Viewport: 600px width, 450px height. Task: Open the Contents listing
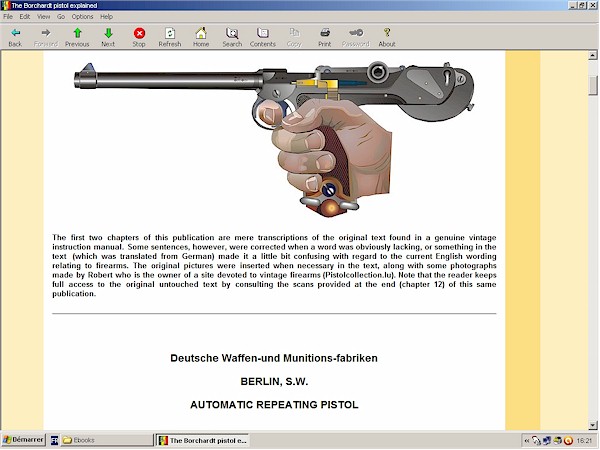click(263, 37)
